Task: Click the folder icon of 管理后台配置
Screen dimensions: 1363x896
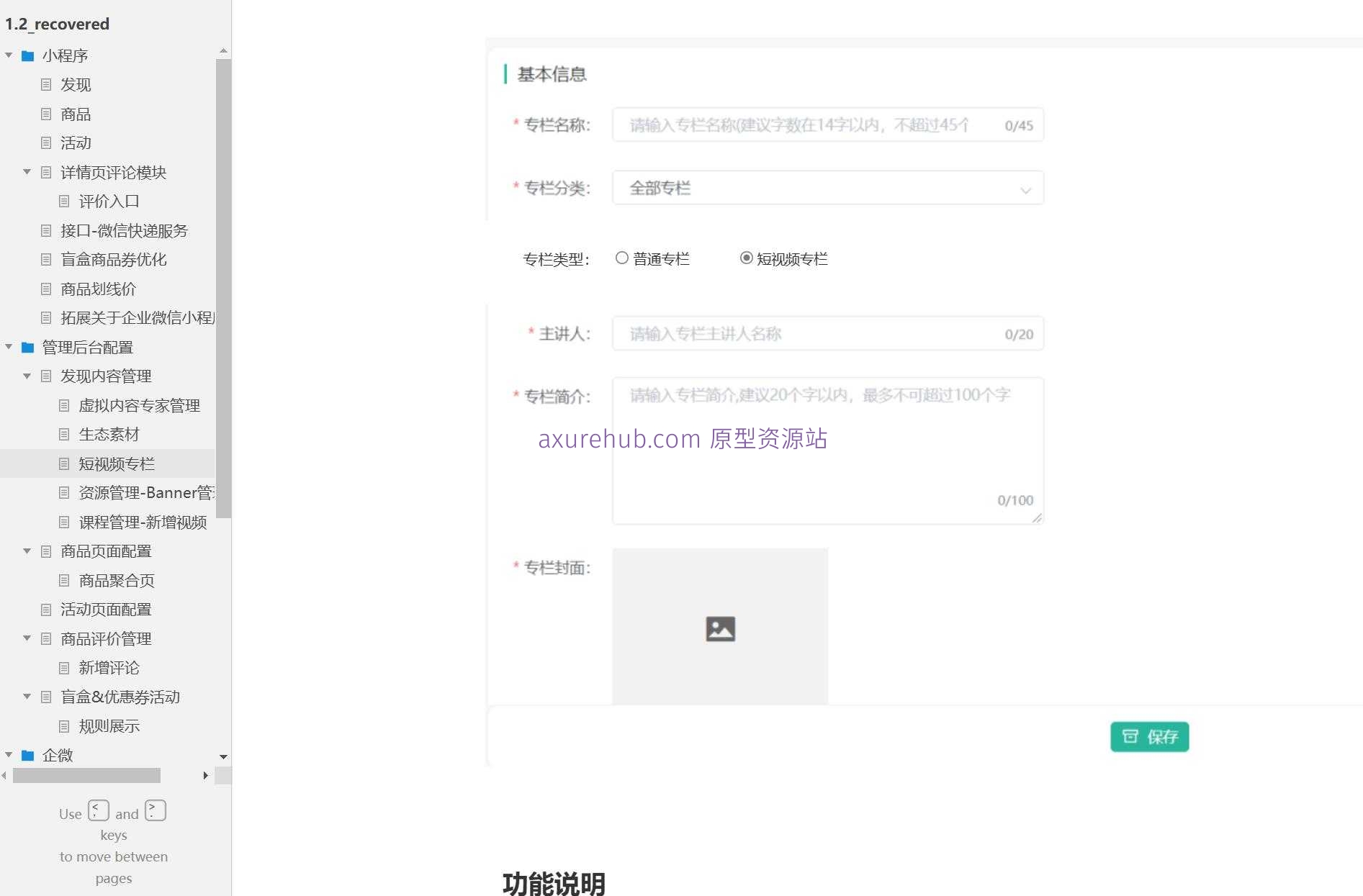Action: coord(27,347)
